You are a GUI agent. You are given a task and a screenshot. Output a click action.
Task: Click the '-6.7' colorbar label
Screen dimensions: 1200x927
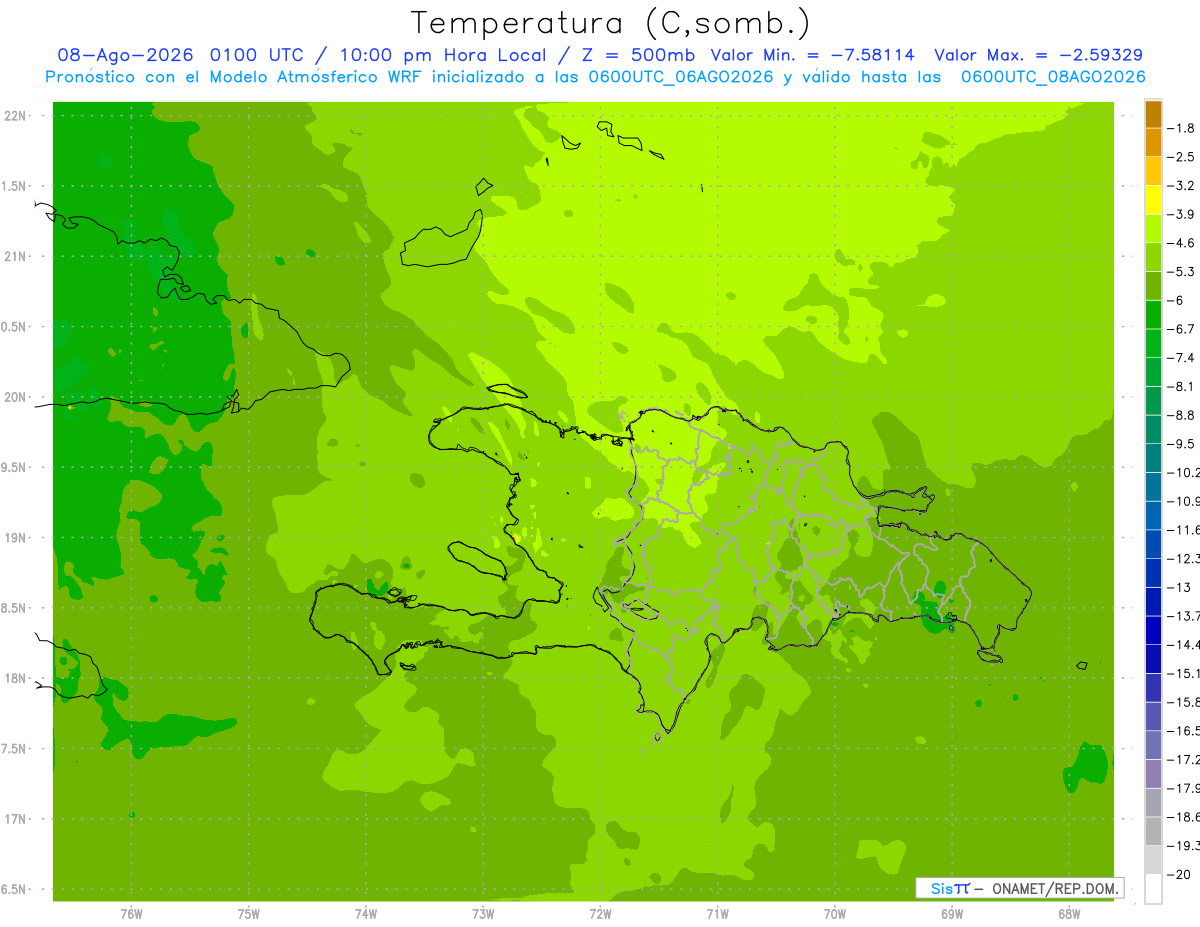coord(1181,329)
